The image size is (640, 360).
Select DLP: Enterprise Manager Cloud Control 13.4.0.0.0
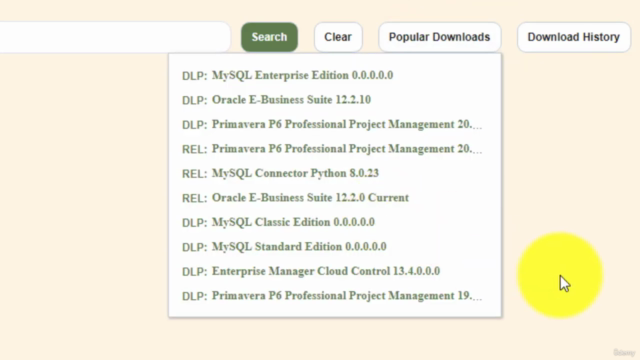click(311, 271)
